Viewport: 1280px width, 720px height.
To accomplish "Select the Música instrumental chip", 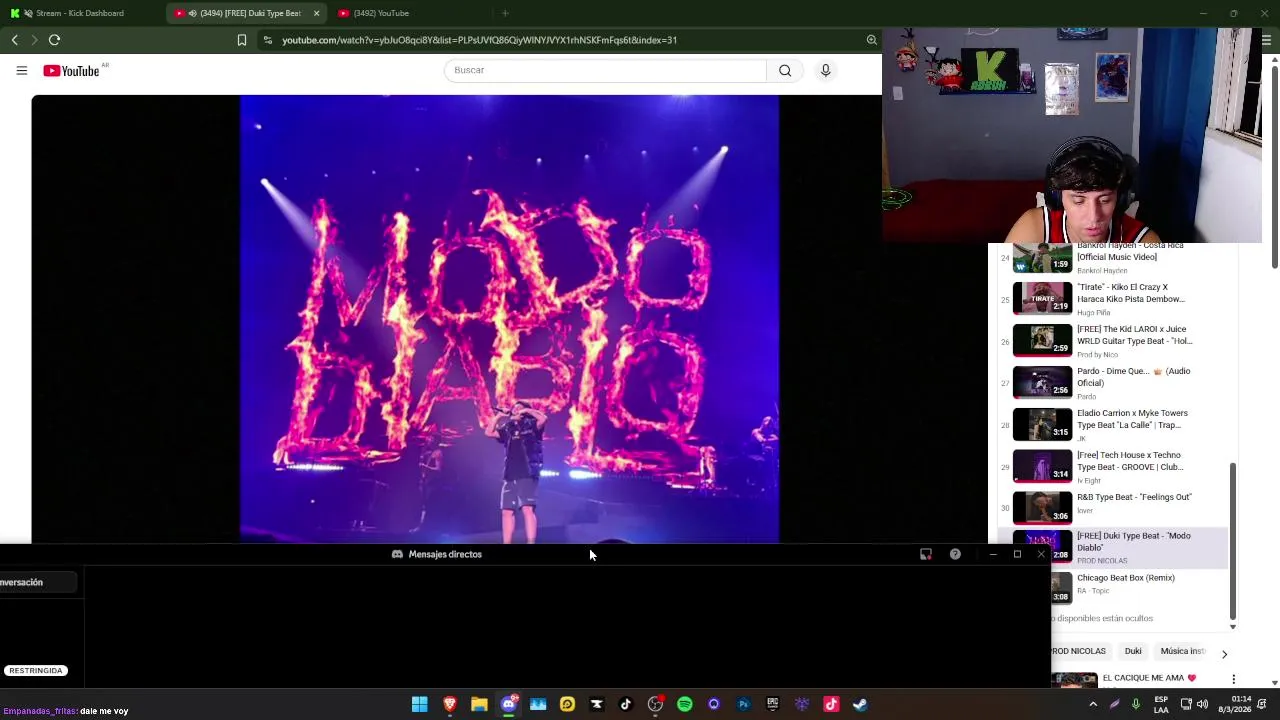I will (x=1181, y=651).
